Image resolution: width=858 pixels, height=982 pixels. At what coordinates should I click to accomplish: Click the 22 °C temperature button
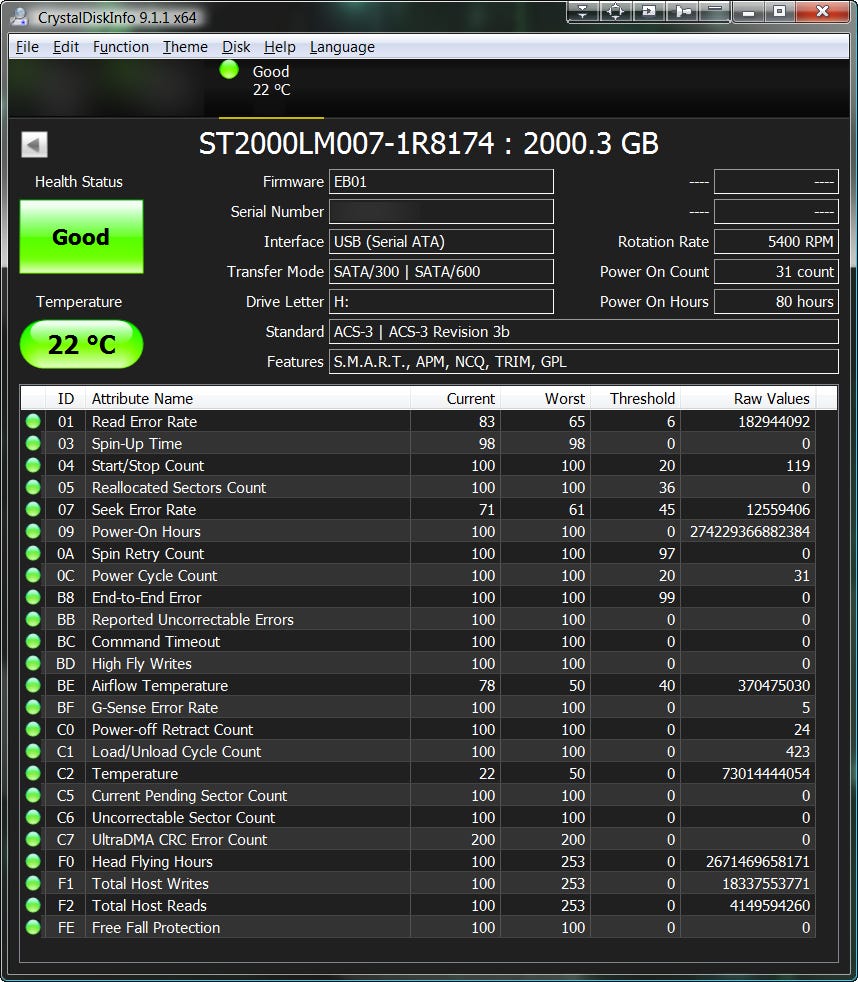(x=81, y=345)
